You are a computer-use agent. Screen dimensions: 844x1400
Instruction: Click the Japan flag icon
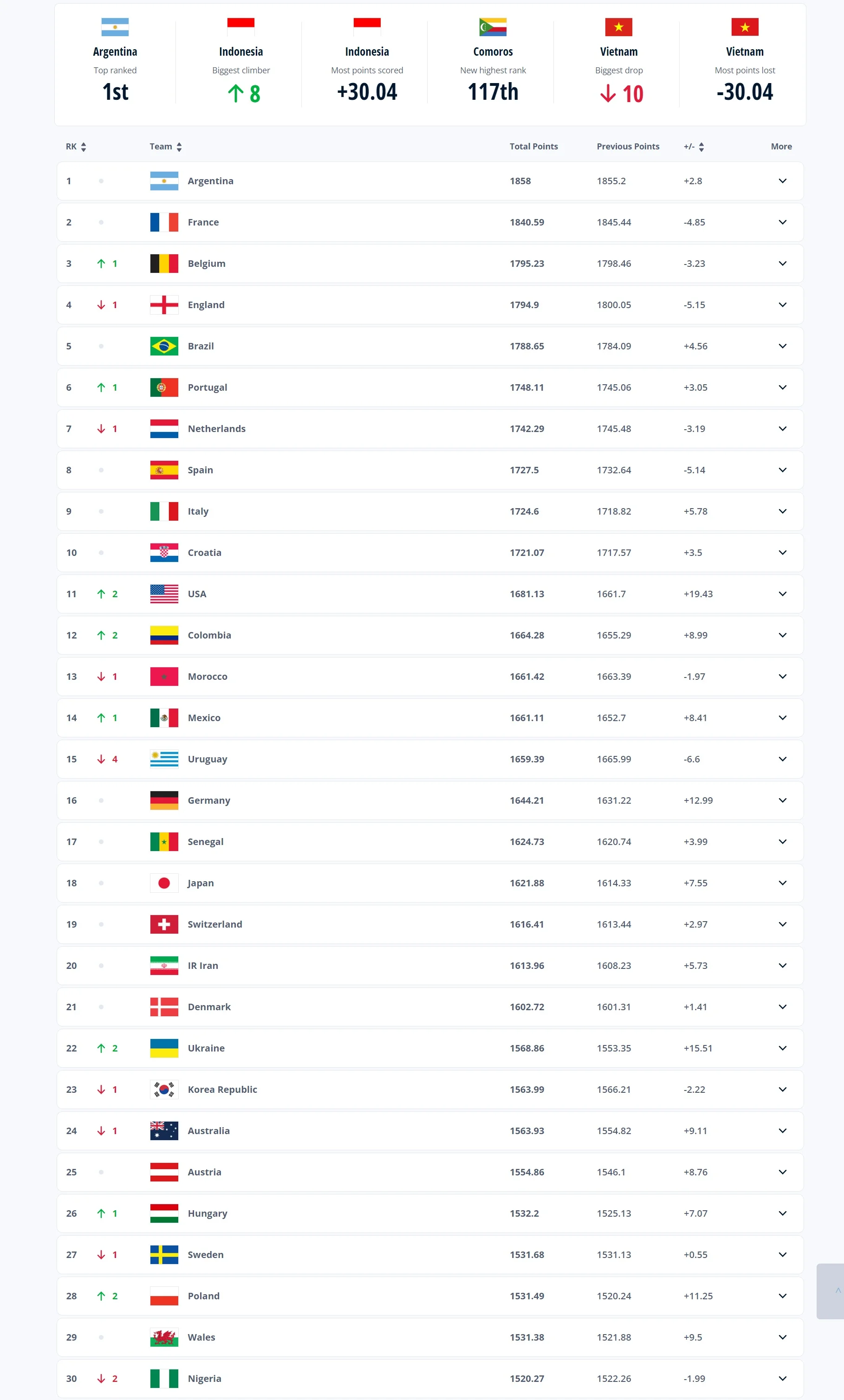(164, 883)
